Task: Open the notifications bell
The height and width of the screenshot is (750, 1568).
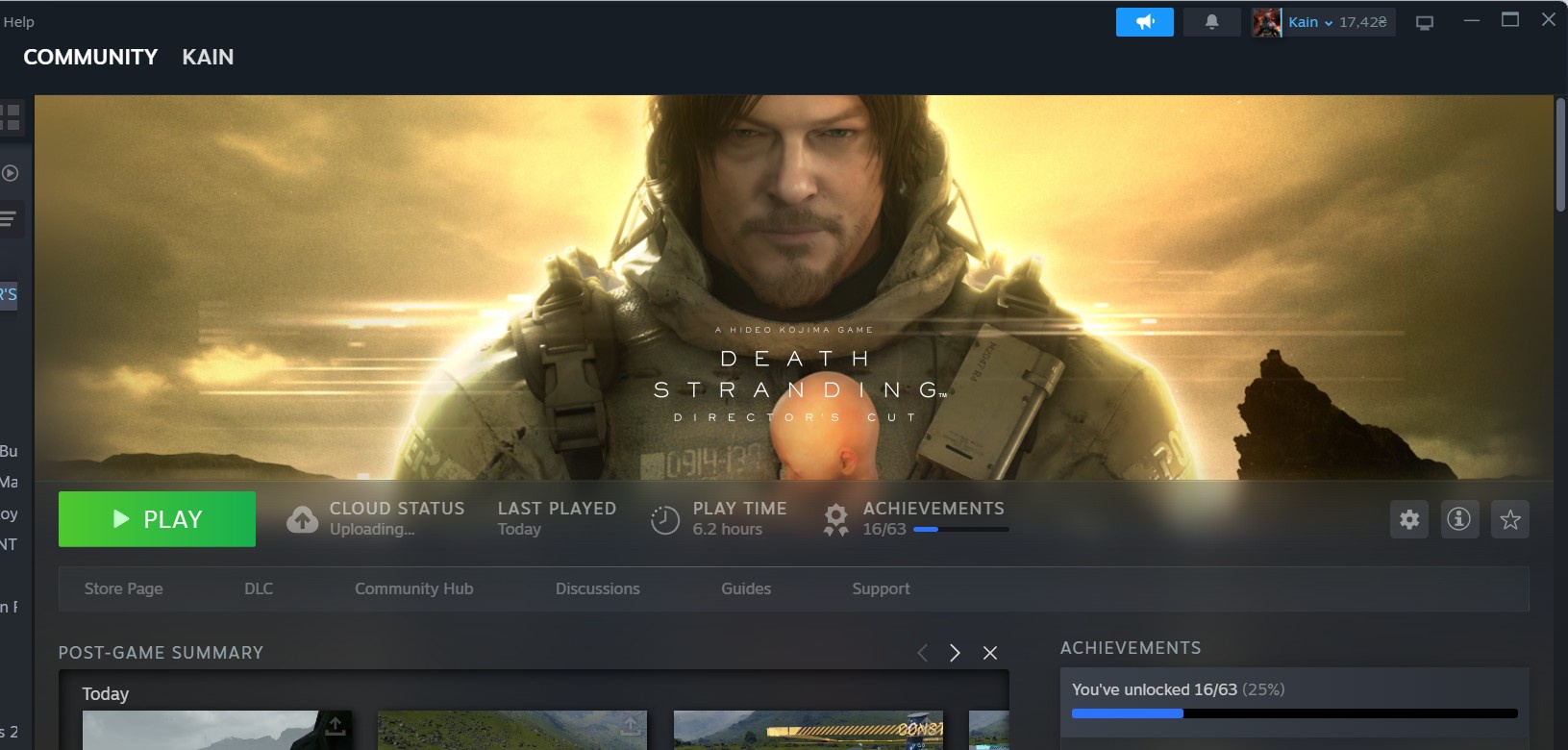Action: (1211, 22)
